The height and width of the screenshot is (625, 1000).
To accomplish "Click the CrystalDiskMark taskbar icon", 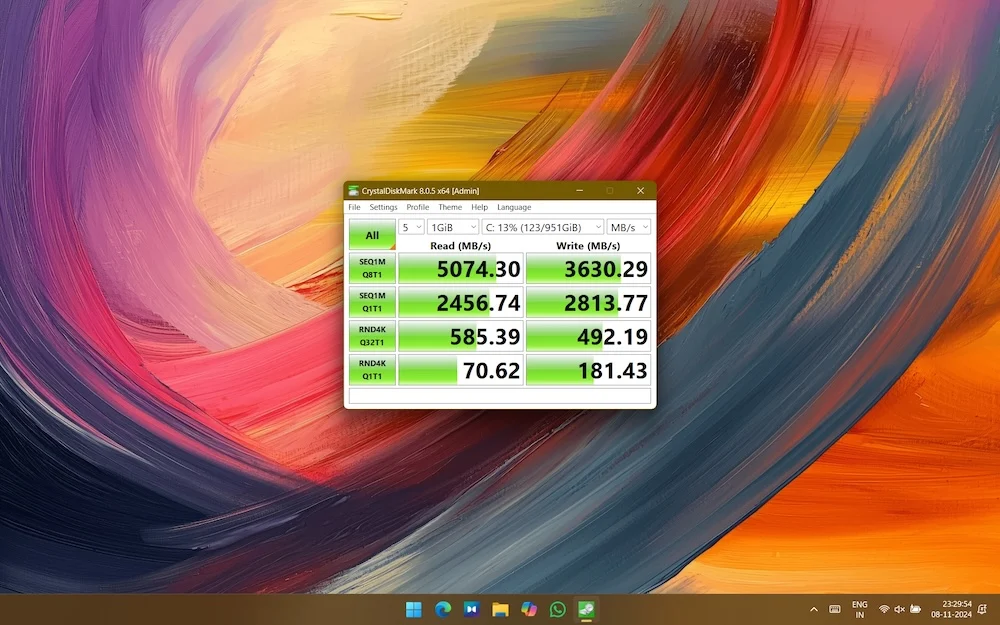I will coord(587,609).
